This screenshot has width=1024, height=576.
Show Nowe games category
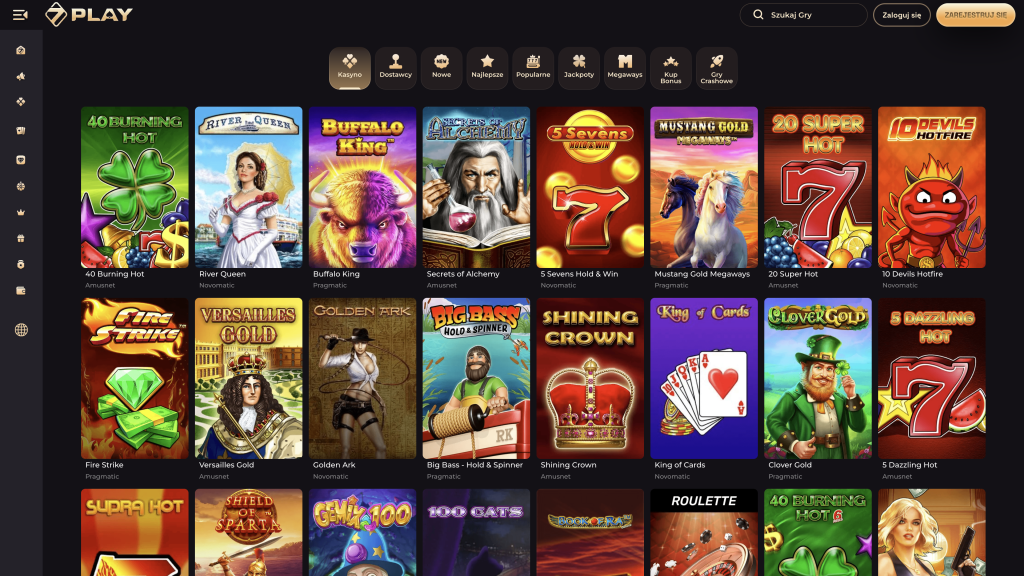pos(441,68)
